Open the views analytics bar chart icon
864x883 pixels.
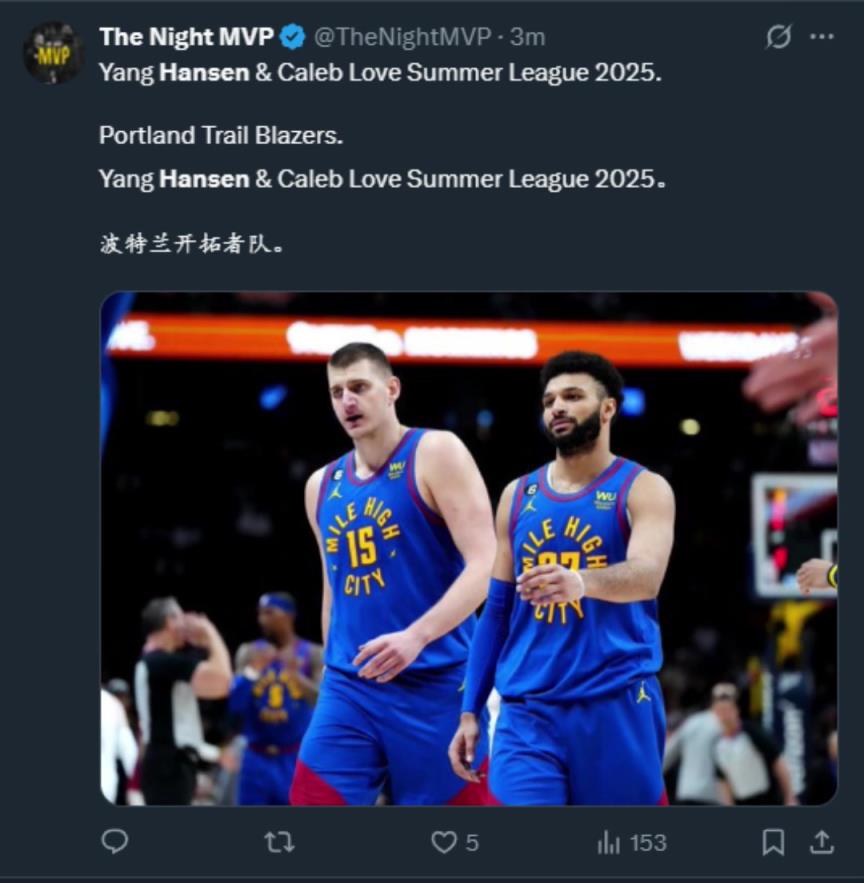tap(608, 843)
